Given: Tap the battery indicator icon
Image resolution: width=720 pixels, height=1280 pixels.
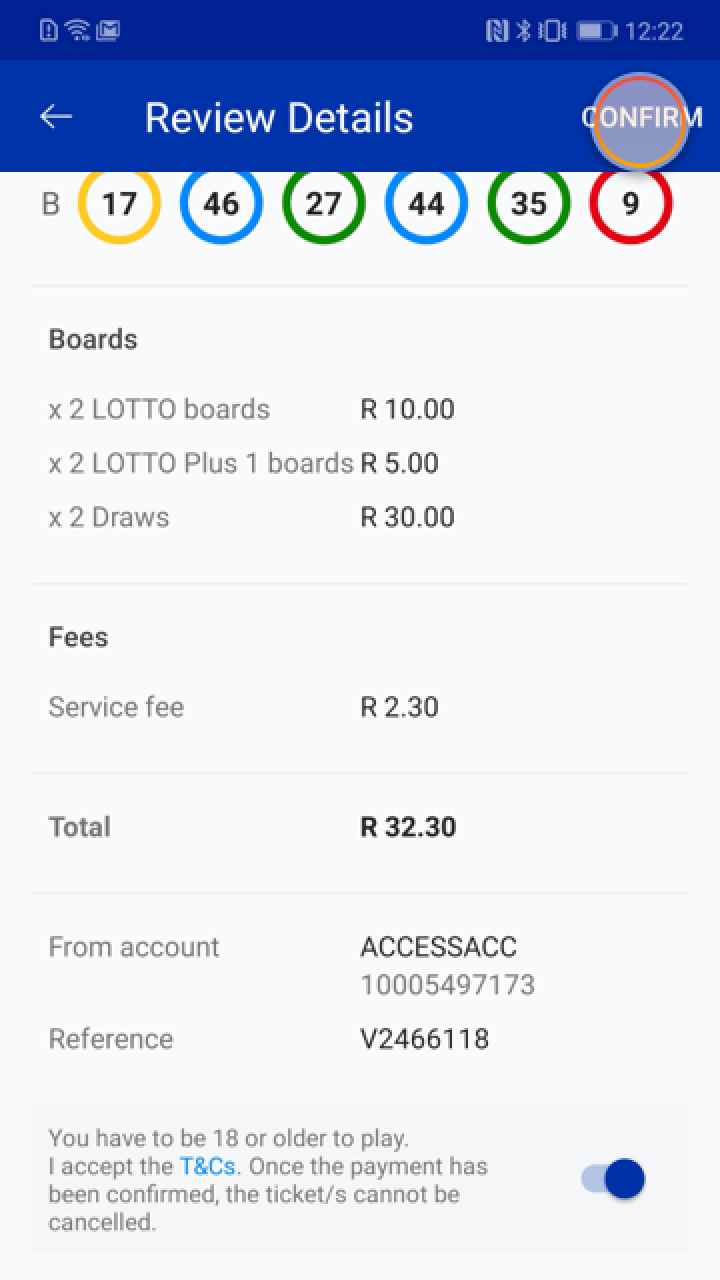Looking at the screenshot, I should (x=596, y=31).
